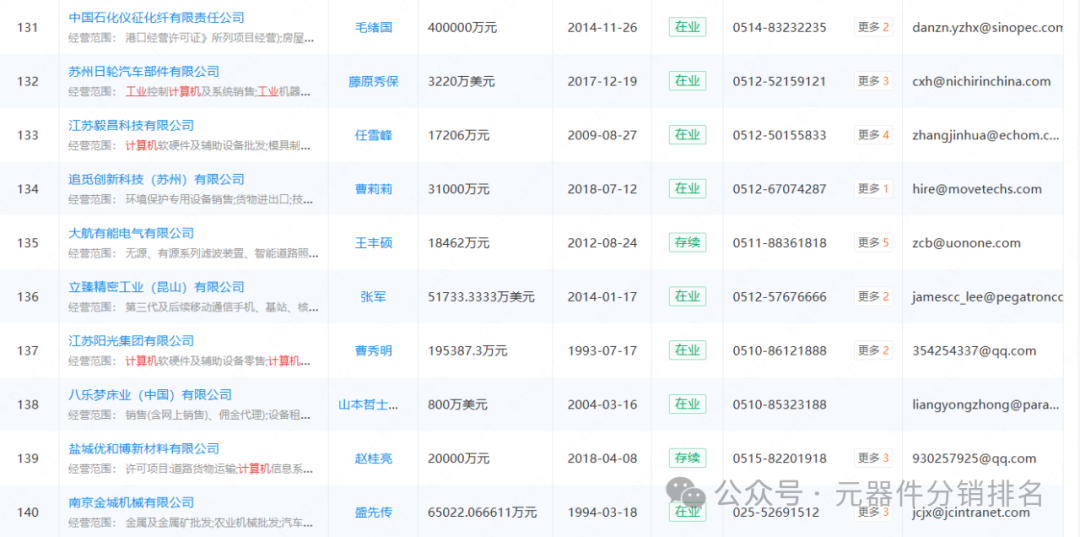The width and height of the screenshot is (1080, 537).
Task: Open legal representative 曹秀明
Action: point(373,350)
